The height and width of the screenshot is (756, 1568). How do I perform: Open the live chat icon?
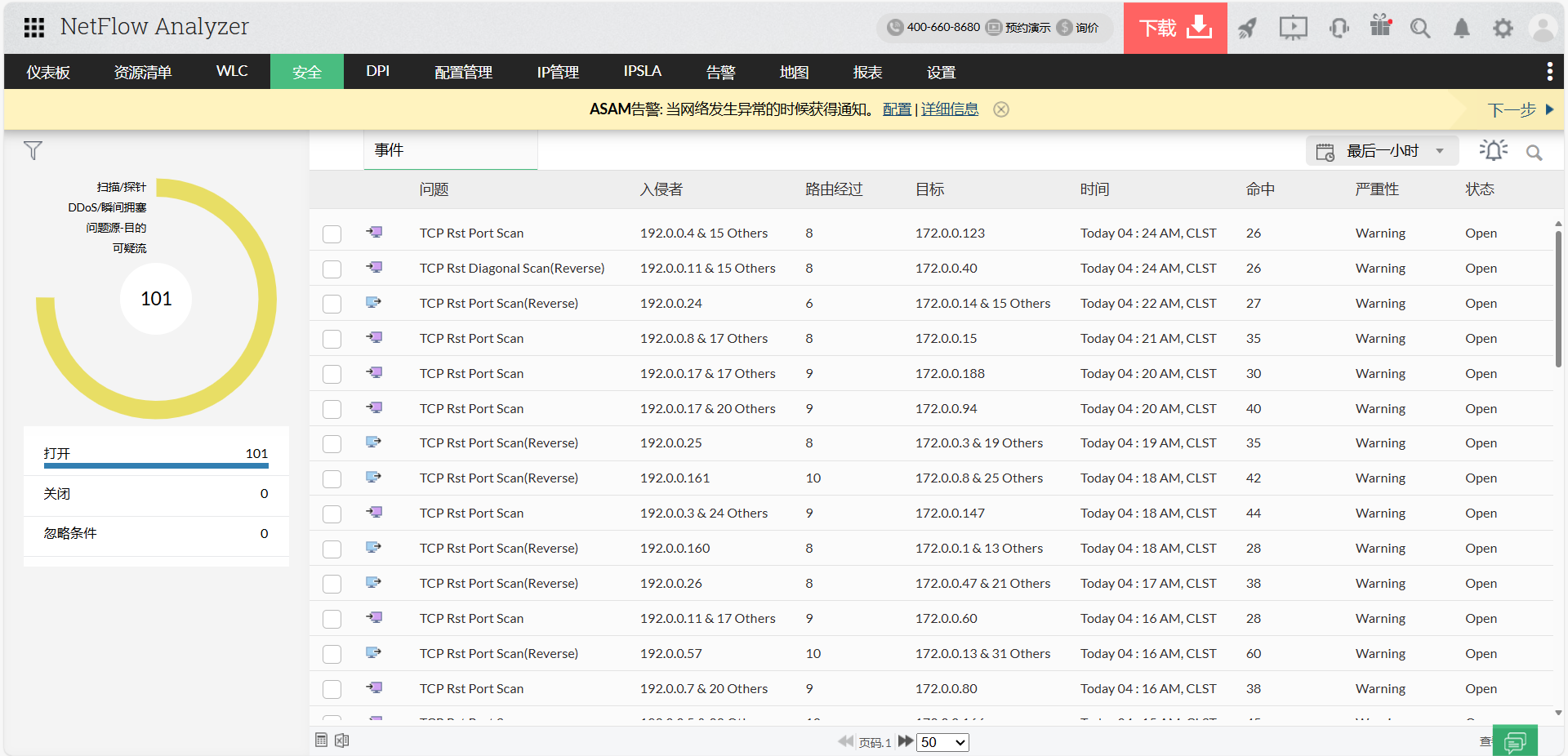point(1515,741)
